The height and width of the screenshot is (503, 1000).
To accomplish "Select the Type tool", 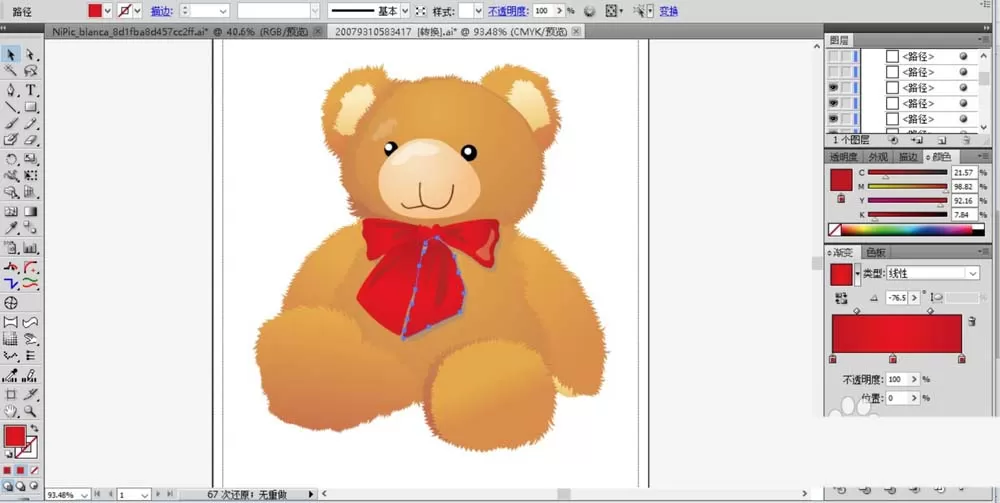I will [x=30, y=90].
